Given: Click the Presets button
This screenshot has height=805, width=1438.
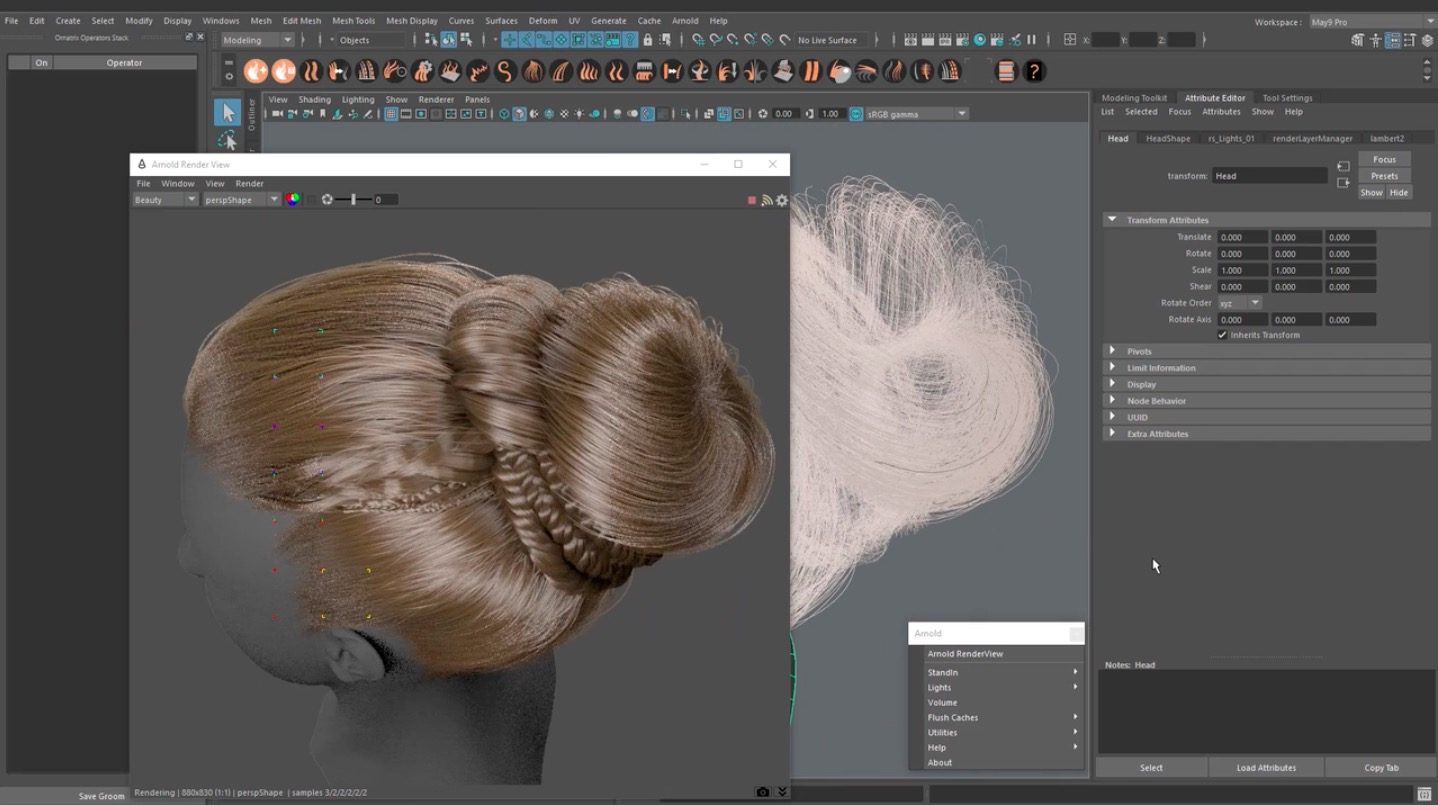Looking at the screenshot, I should coord(1384,176).
